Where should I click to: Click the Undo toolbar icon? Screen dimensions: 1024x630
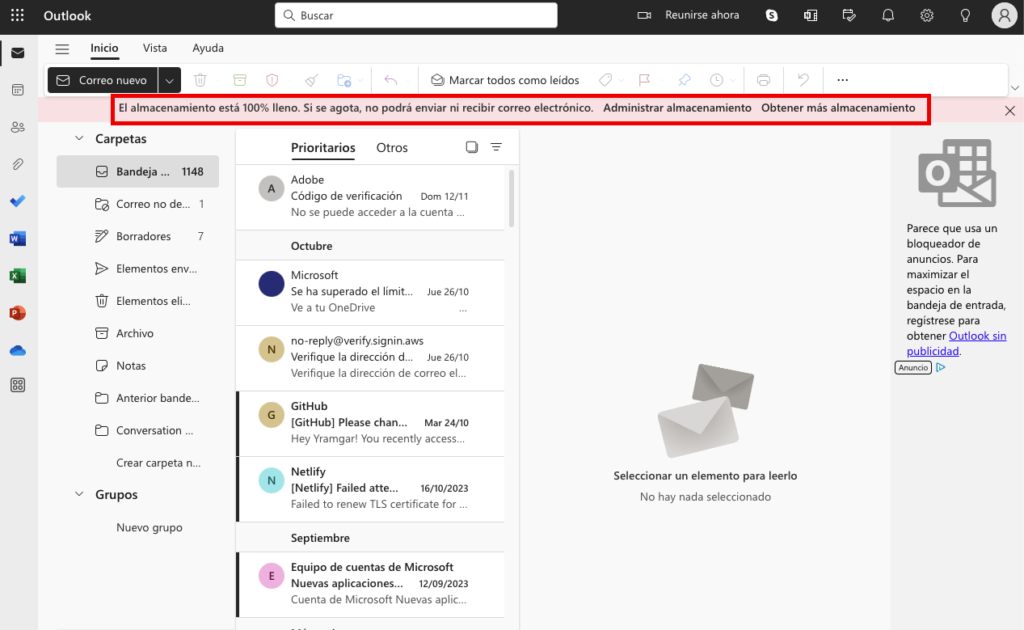pos(803,80)
